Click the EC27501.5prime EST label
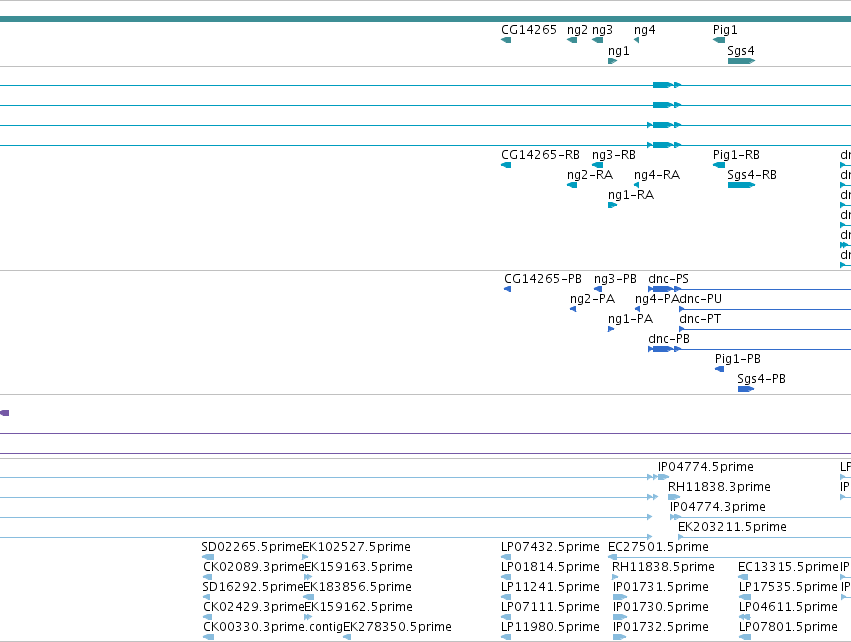 (x=658, y=547)
